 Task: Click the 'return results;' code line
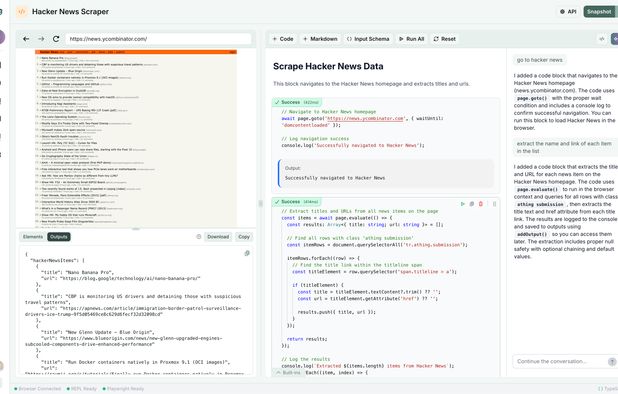307,339
